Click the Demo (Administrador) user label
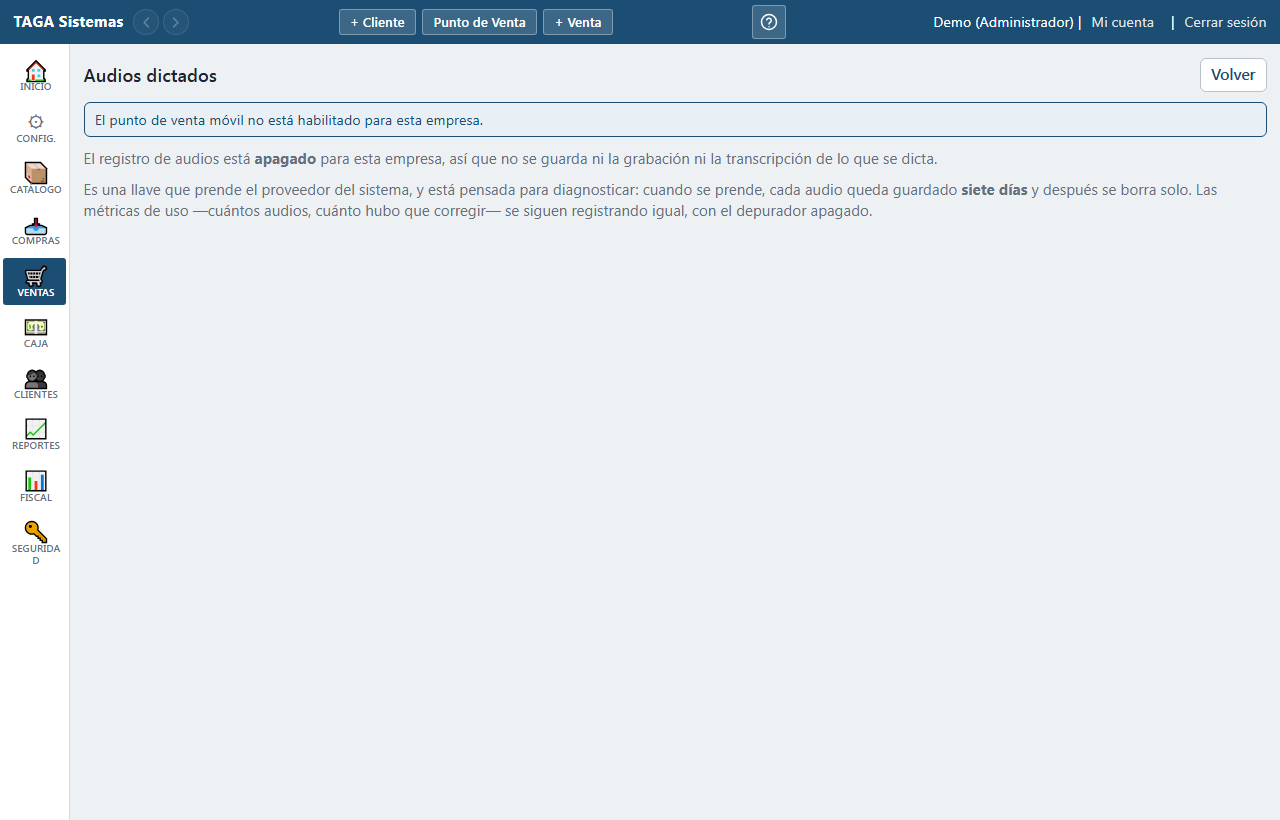 tap(1003, 22)
